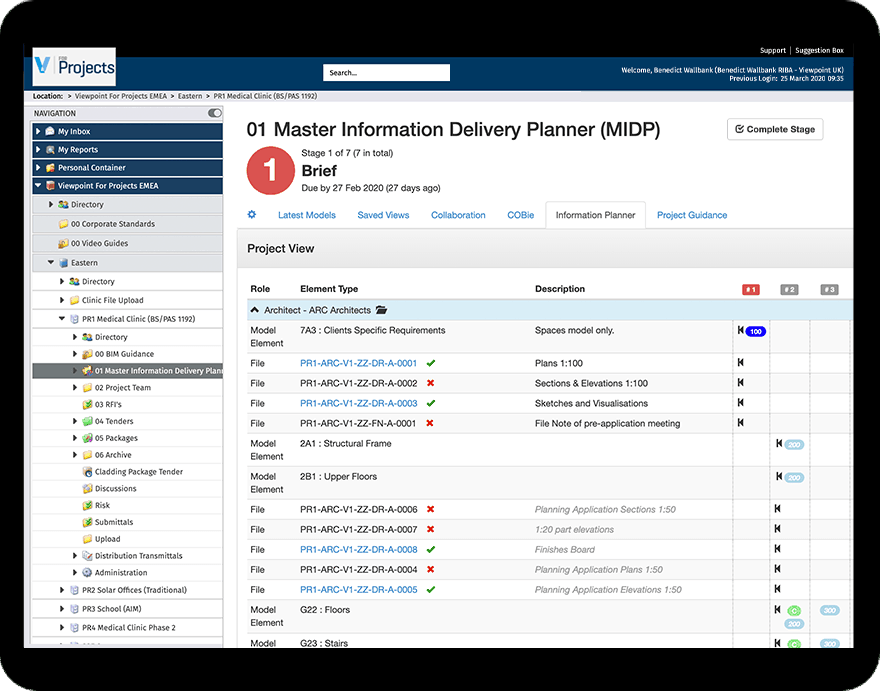Screen dimensions: 880x691
Task: Expand 02 Project Team folder
Action: [75, 387]
